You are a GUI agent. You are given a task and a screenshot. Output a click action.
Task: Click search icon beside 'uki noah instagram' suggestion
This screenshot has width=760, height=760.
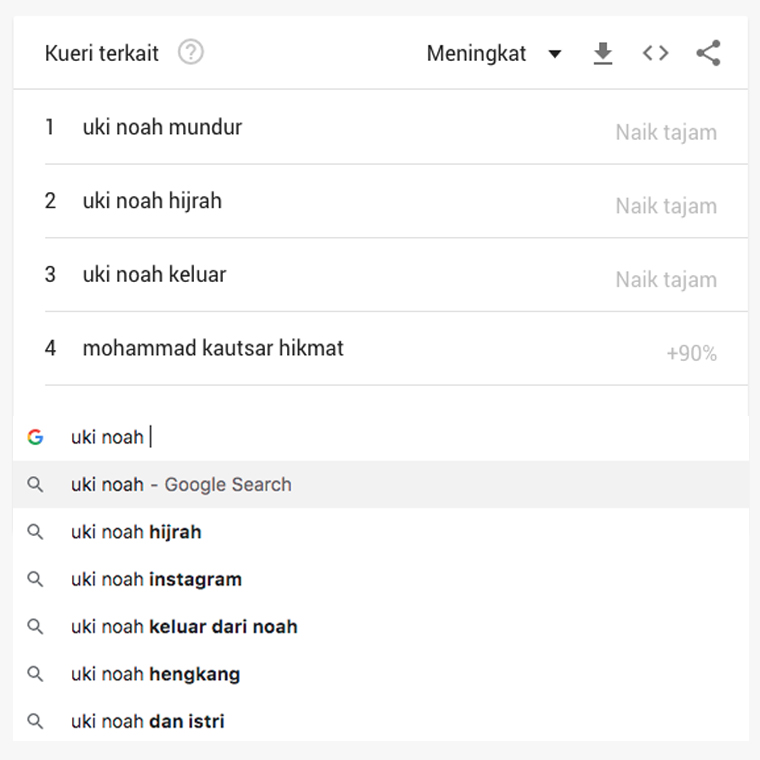tap(35, 579)
